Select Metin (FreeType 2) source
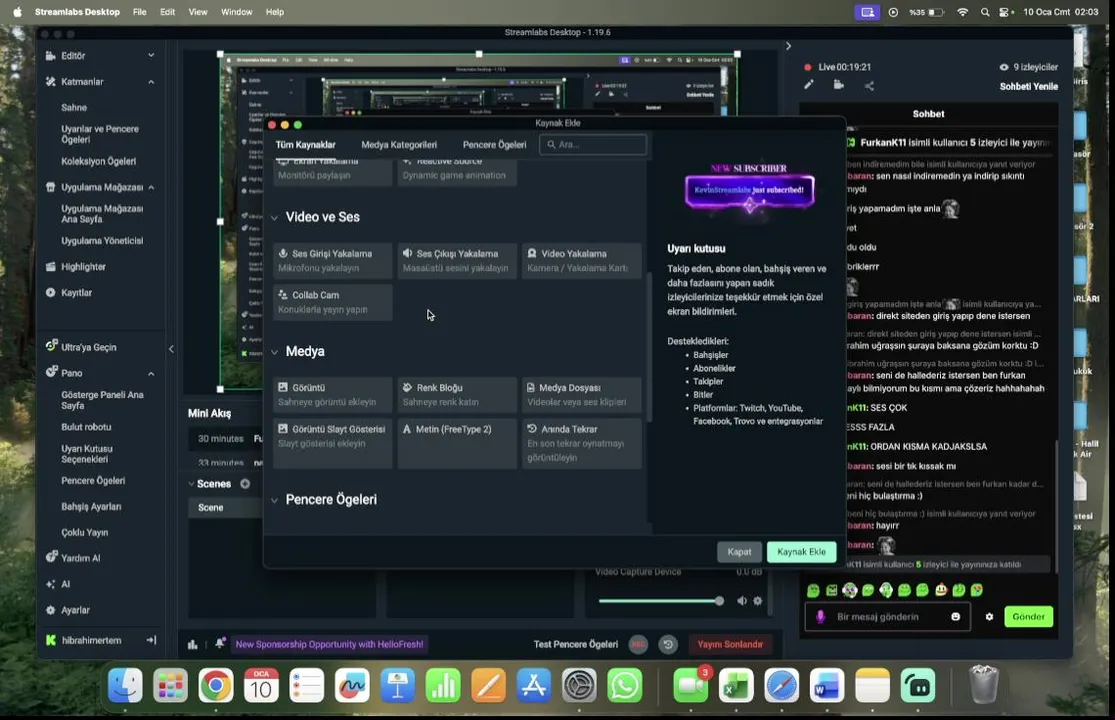1115x720 pixels. pos(457,444)
